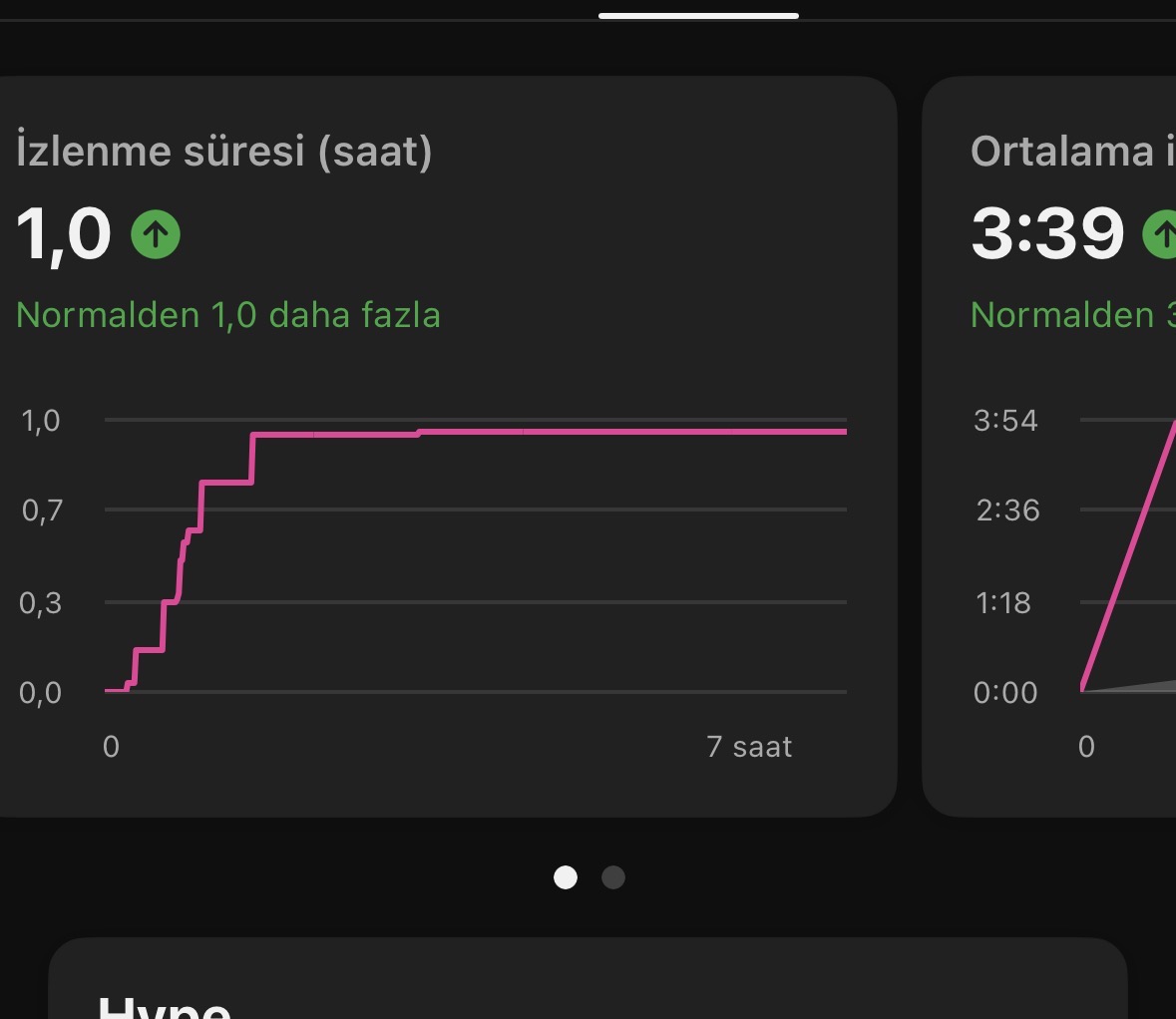Image resolution: width=1176 pixels, height=1019 pixels.
Task: Tap the 3:39 average duration value
Action: (x=1047, y=235)
